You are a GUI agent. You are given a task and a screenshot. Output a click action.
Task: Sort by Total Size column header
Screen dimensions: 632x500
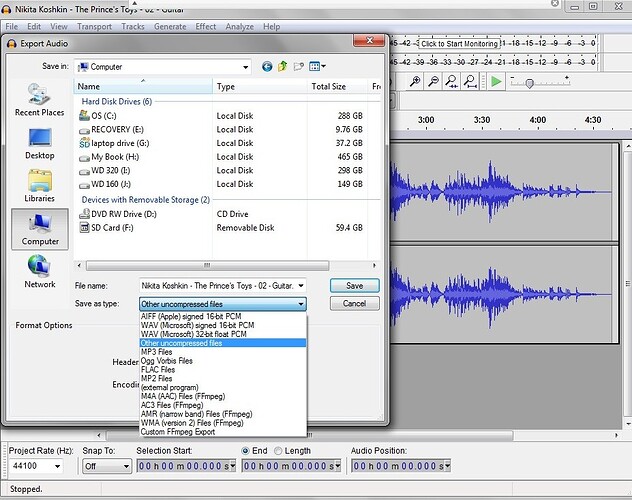coord(337,87)
